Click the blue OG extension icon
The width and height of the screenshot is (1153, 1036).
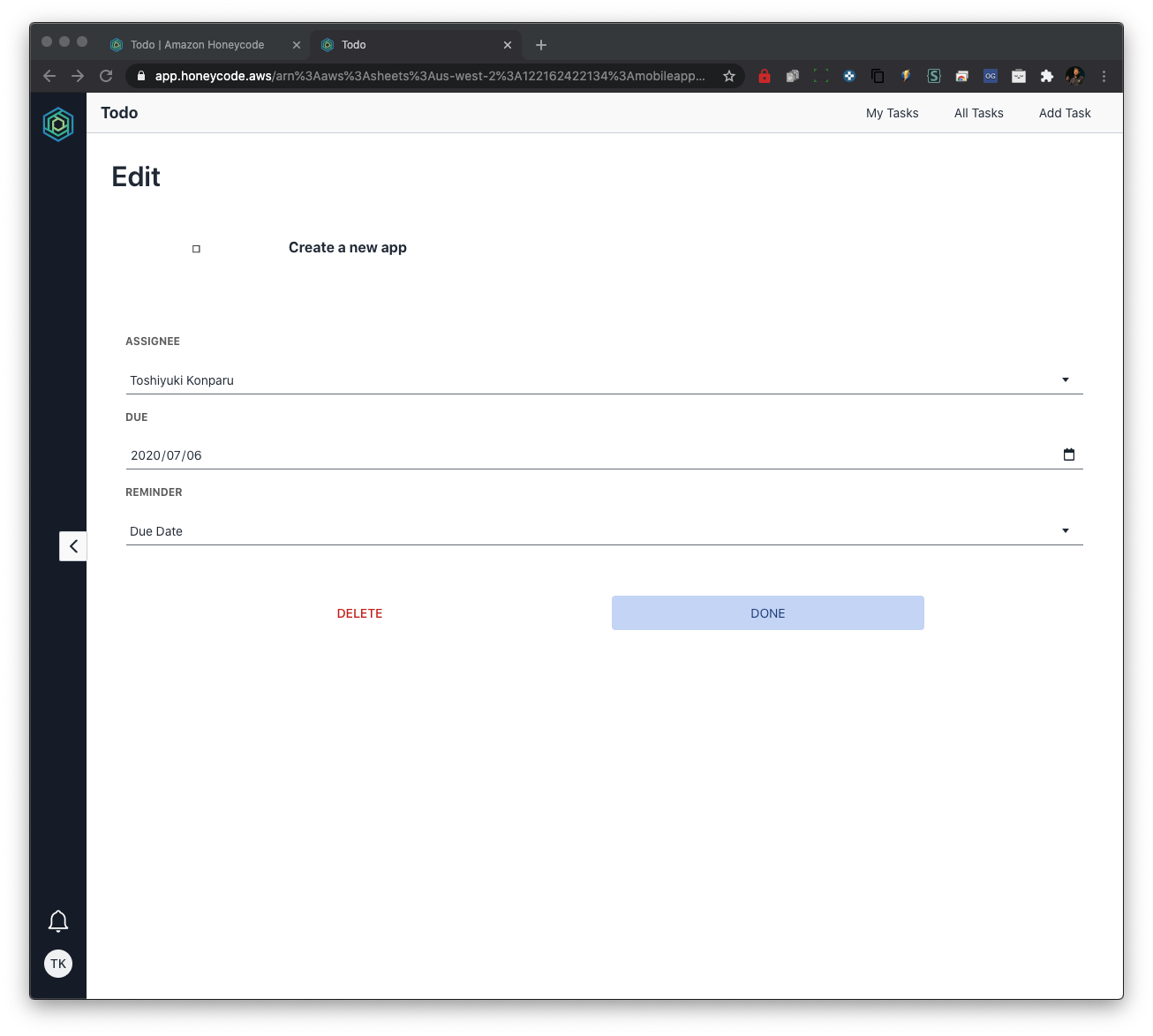coord(991,76)
